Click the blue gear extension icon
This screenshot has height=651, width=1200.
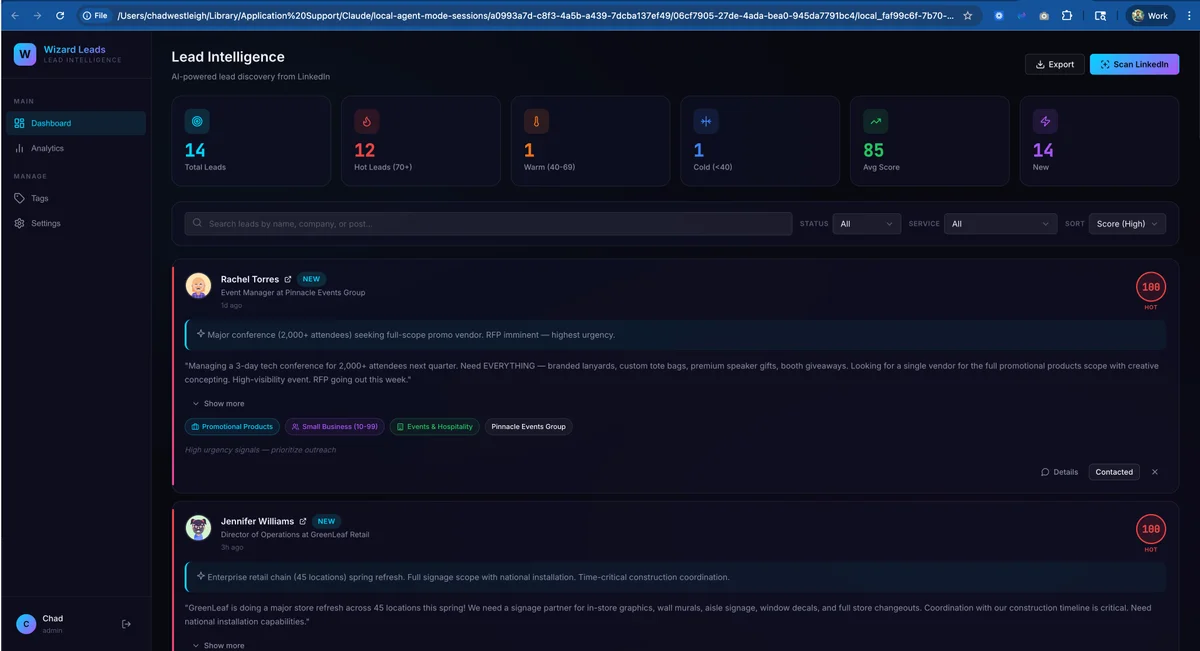(1001, 16)
